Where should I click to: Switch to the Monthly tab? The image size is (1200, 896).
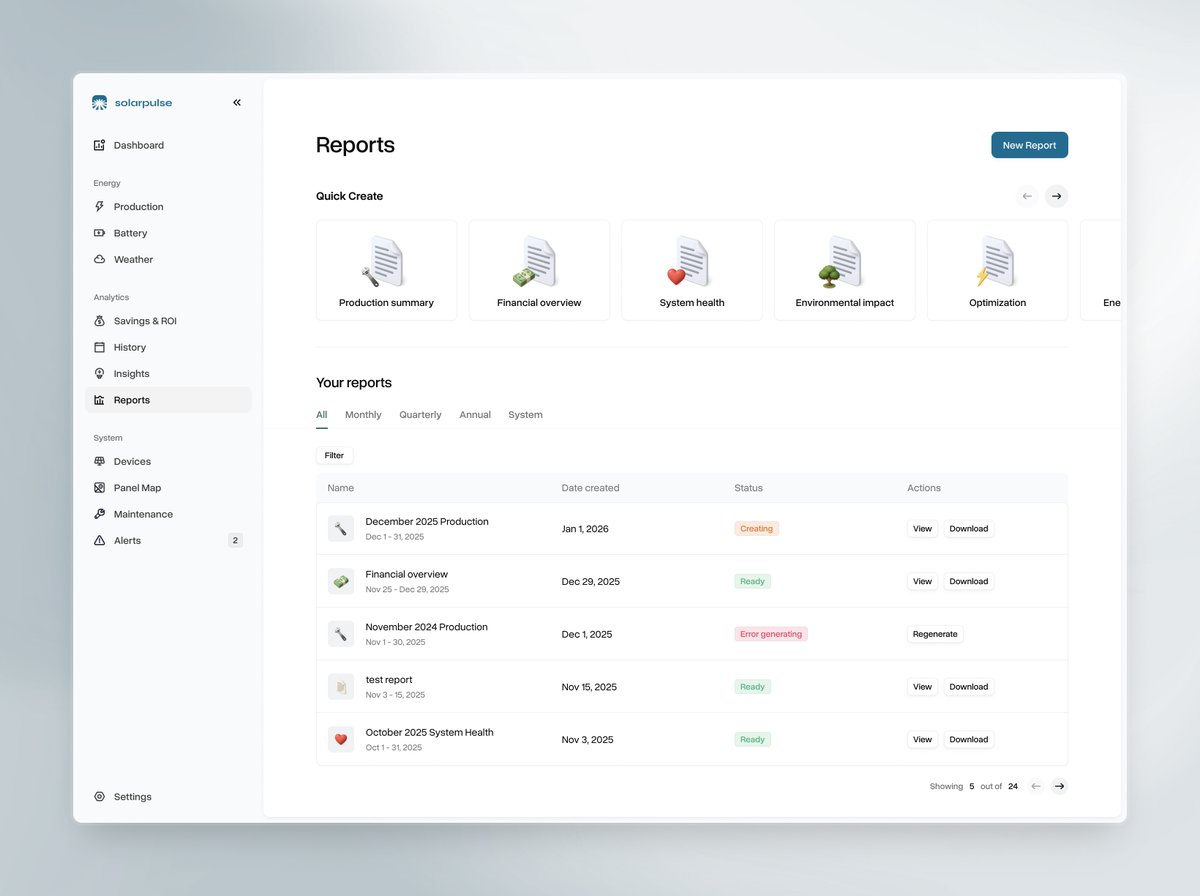pyautogui.click(x=363, y=415)
